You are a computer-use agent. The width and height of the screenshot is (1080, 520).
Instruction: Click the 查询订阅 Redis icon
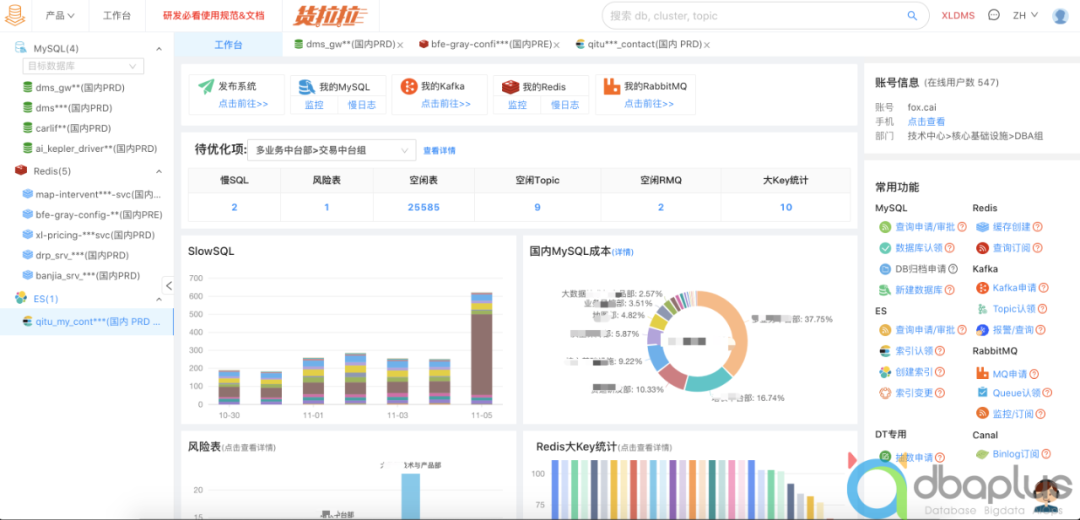(x=982, y=248)
